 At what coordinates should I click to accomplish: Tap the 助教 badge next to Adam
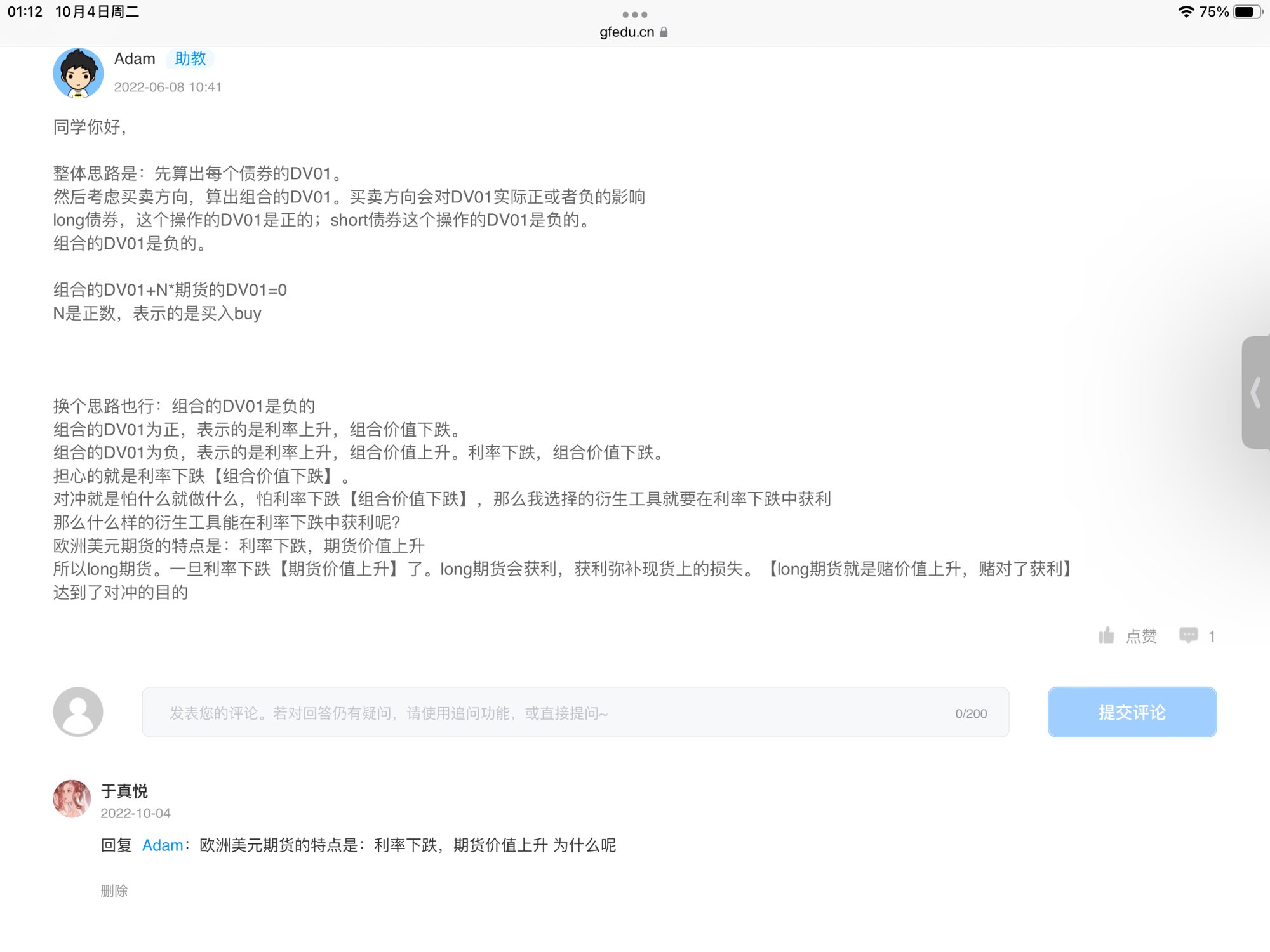190,58
